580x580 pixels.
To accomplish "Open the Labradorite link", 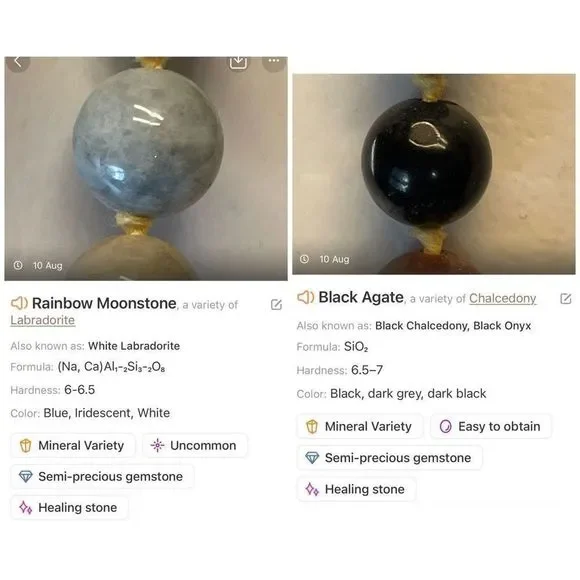I will [x=43, y=320].
